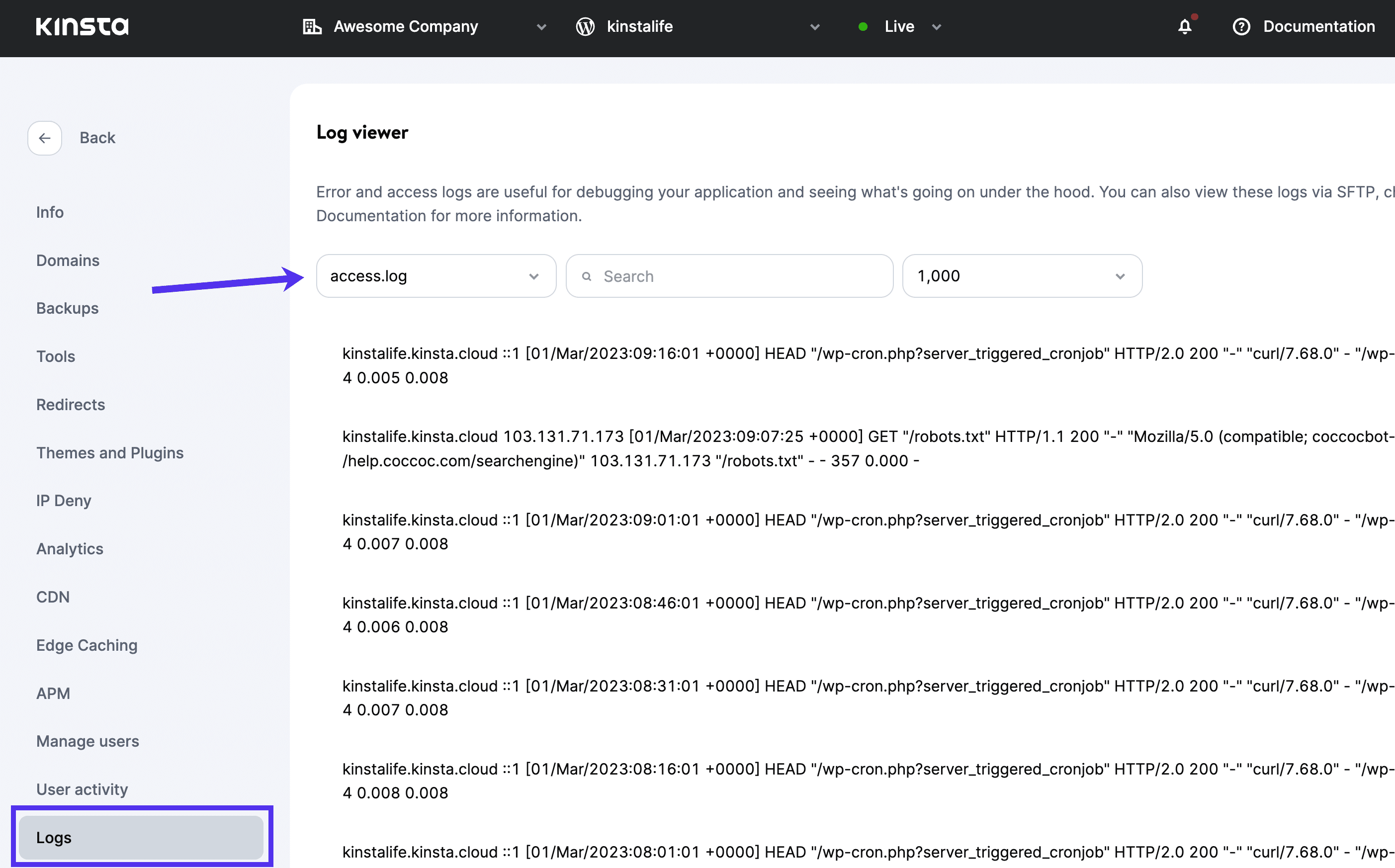Click the Back navigation arrow

click(x=44, y=137)
